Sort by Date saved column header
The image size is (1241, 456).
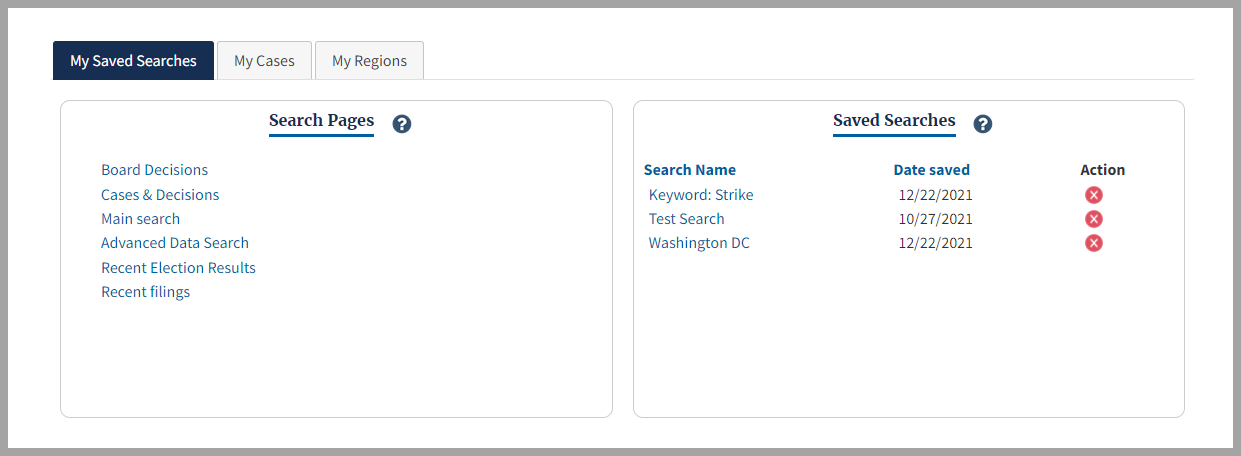931,170
